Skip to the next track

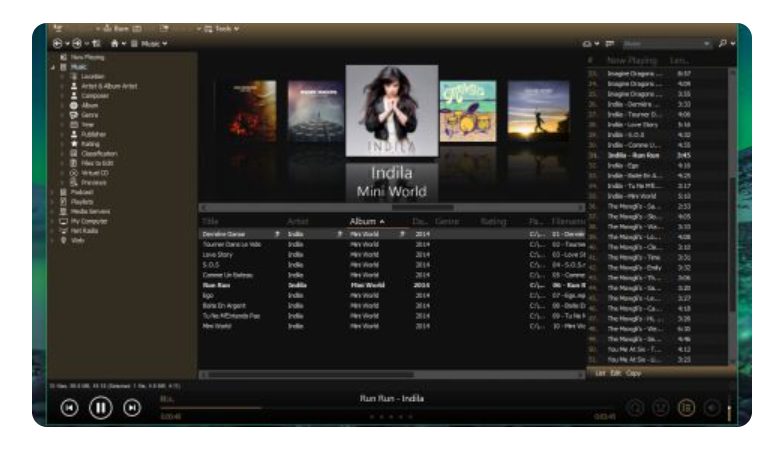click(x=132, y=407)
